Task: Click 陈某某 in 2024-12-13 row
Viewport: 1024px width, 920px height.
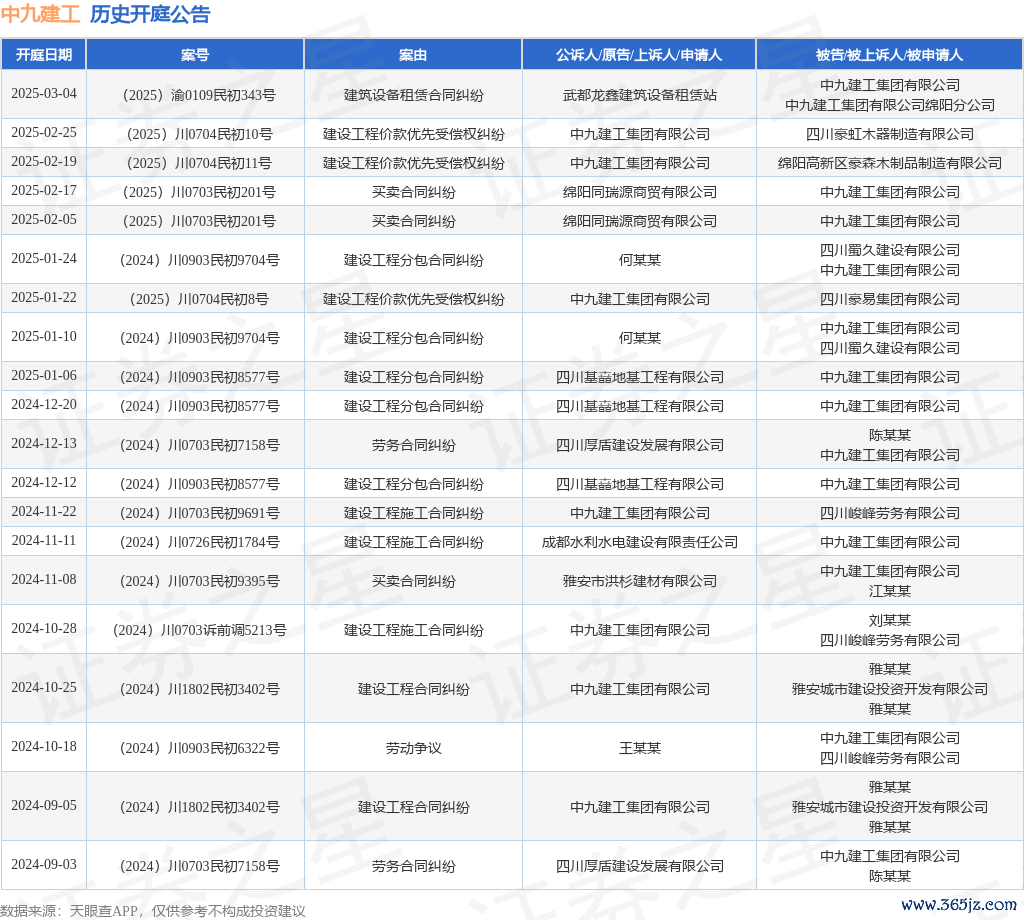Action: pyautogui.click(x=889, y=435)
